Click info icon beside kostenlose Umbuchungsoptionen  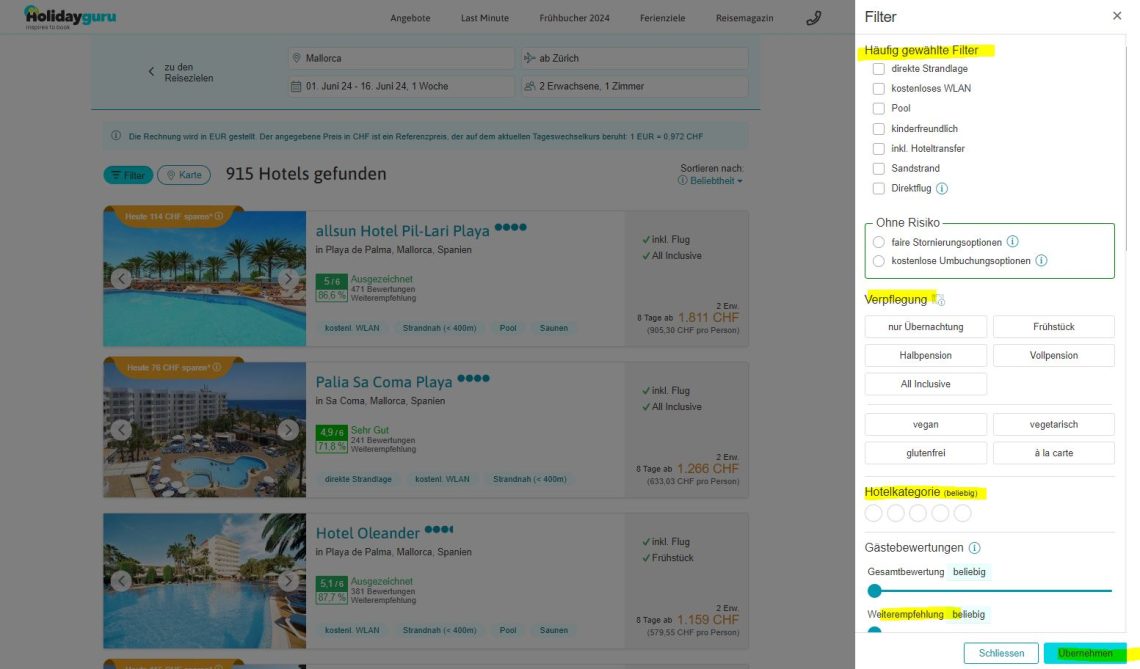(x=1041, y=261)
